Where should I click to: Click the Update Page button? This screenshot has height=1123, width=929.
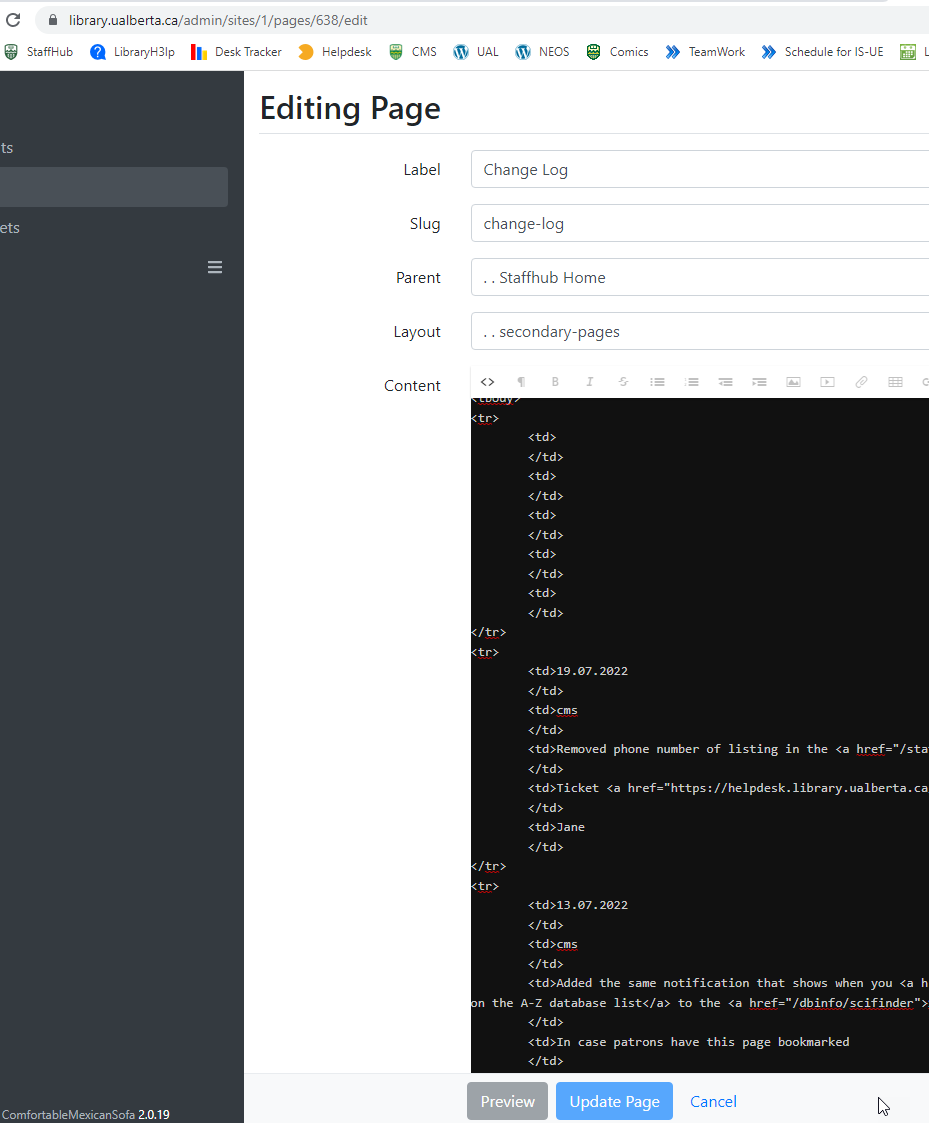point(614,1101)
